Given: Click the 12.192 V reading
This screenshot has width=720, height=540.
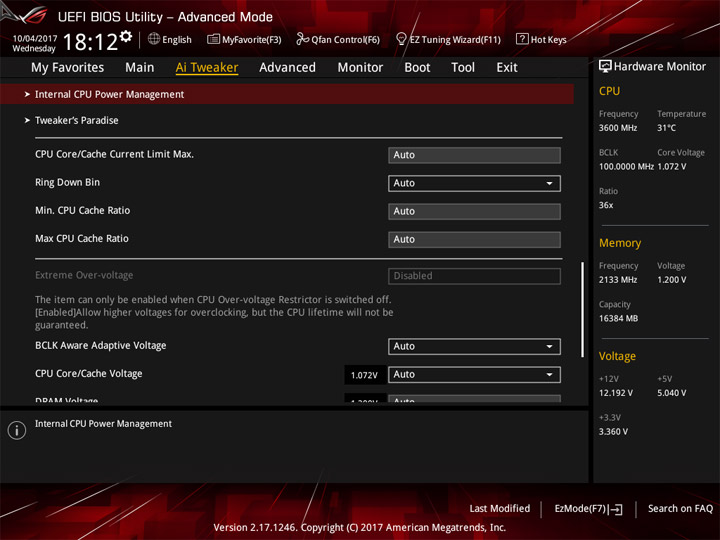Looking at the screenshot, I should click(615, 393).
